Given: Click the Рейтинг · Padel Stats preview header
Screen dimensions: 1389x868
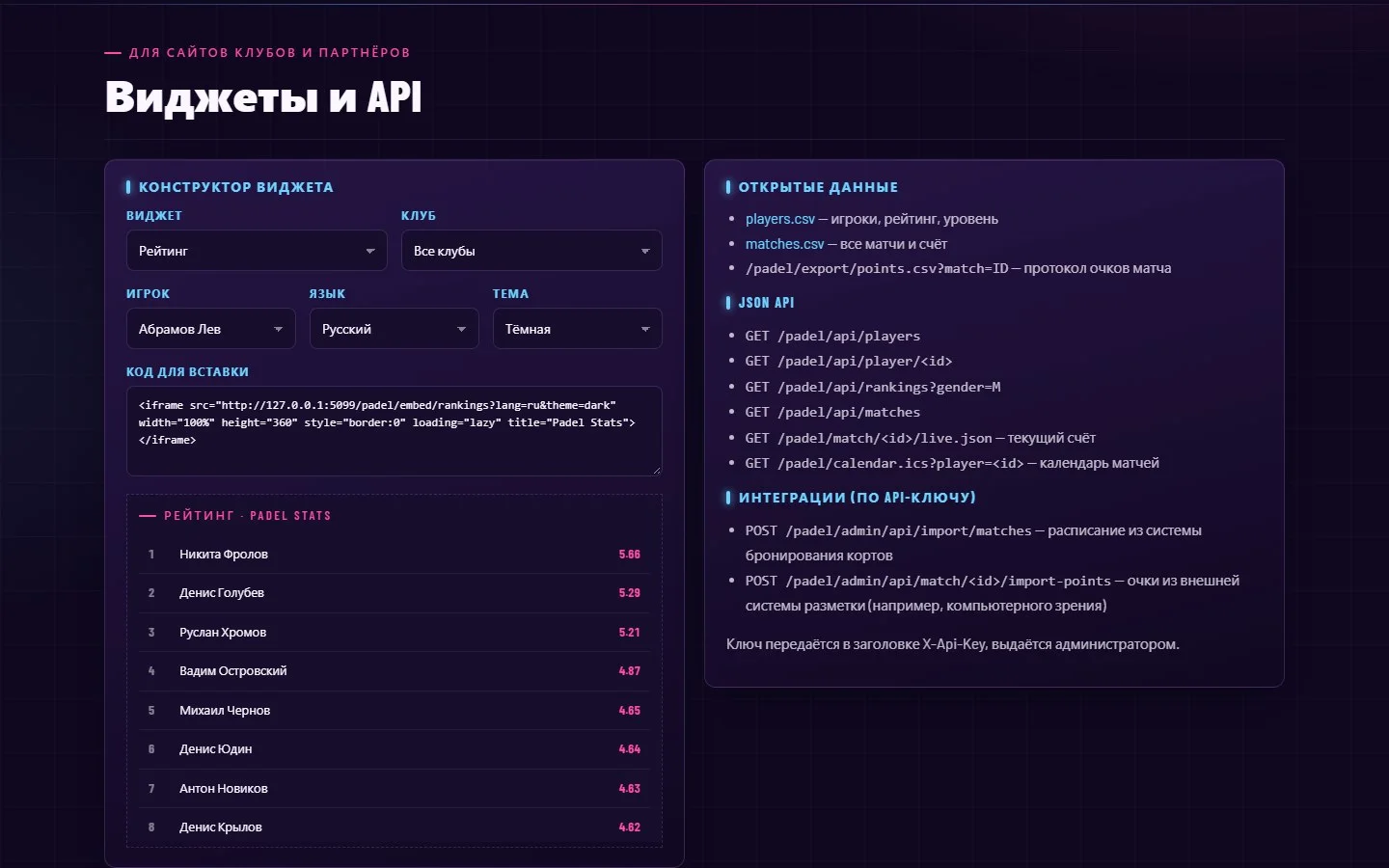Looking at the screenshot, I should click(247, 516).
